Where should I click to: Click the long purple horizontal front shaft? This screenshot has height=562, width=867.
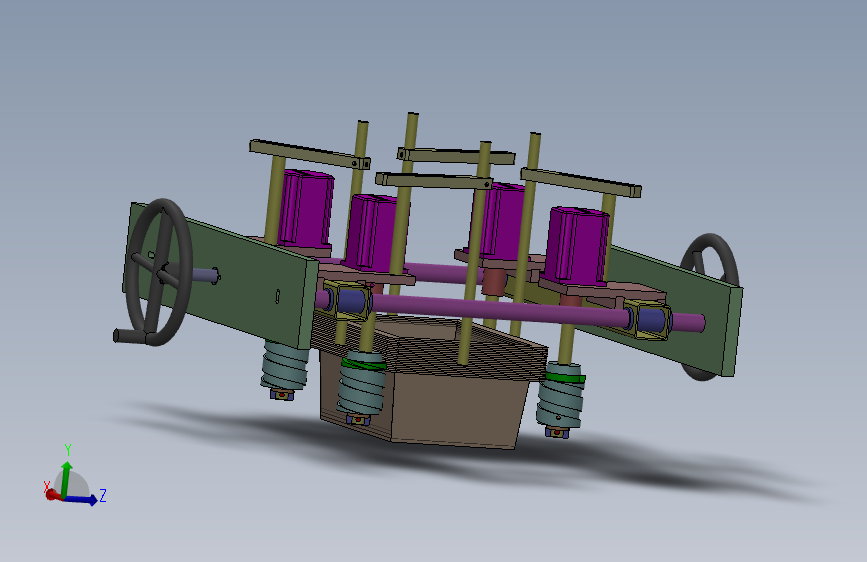(500, 309)
